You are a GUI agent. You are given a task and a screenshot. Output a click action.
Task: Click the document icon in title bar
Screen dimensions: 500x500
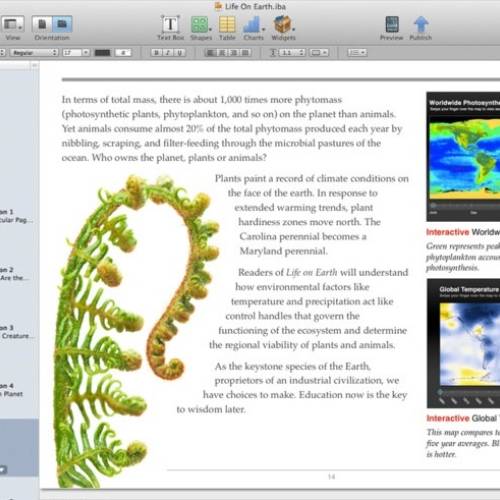tap(218, 6)
